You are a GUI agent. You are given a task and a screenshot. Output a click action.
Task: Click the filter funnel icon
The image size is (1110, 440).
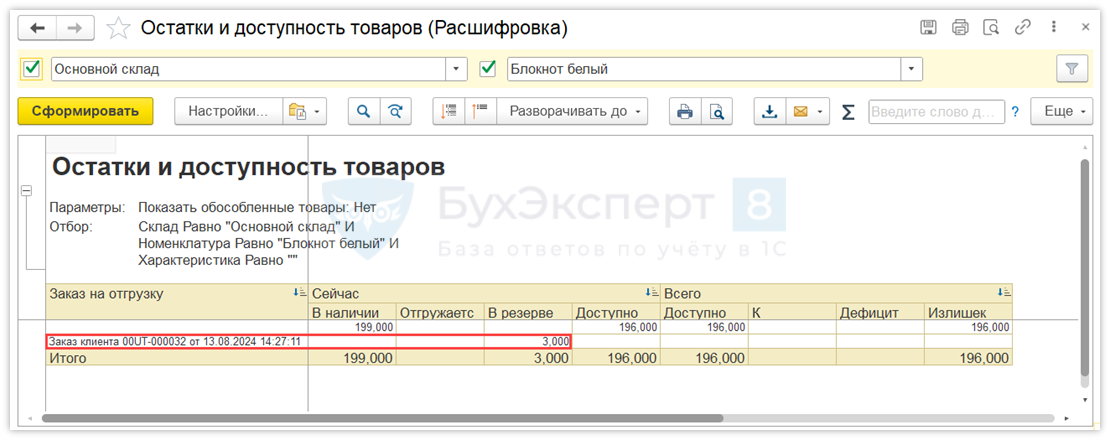point(1071,69)
